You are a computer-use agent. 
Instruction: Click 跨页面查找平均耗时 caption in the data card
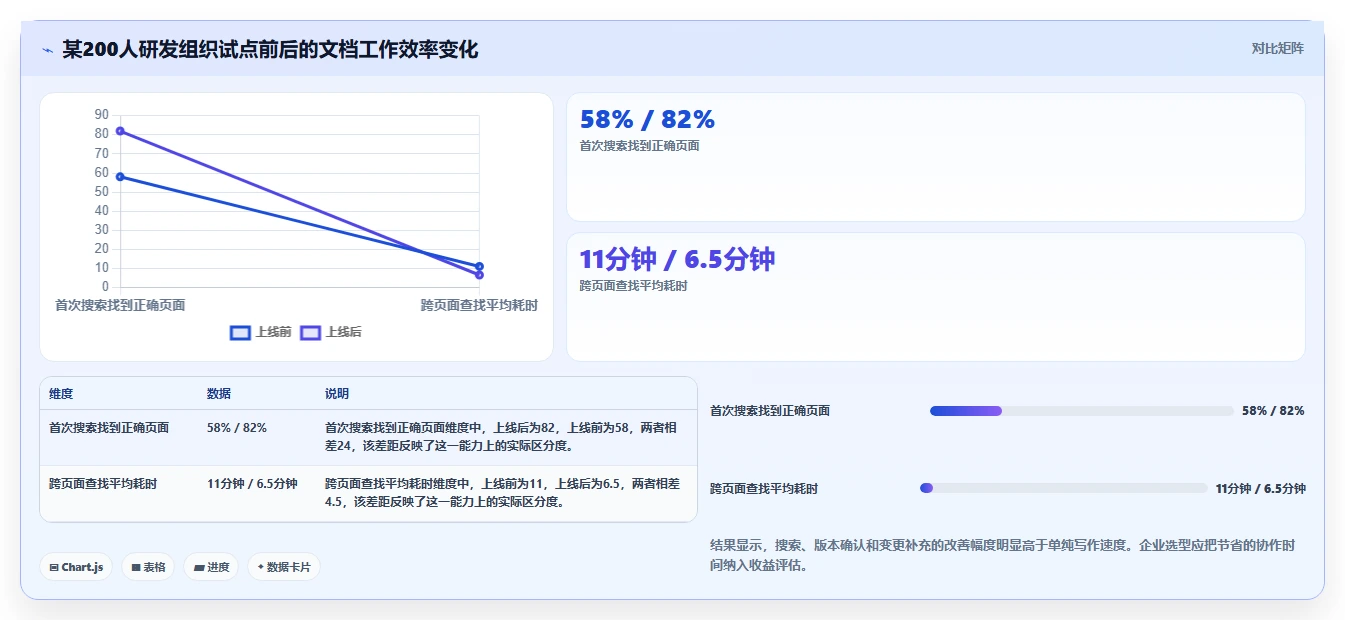[634, 286]
